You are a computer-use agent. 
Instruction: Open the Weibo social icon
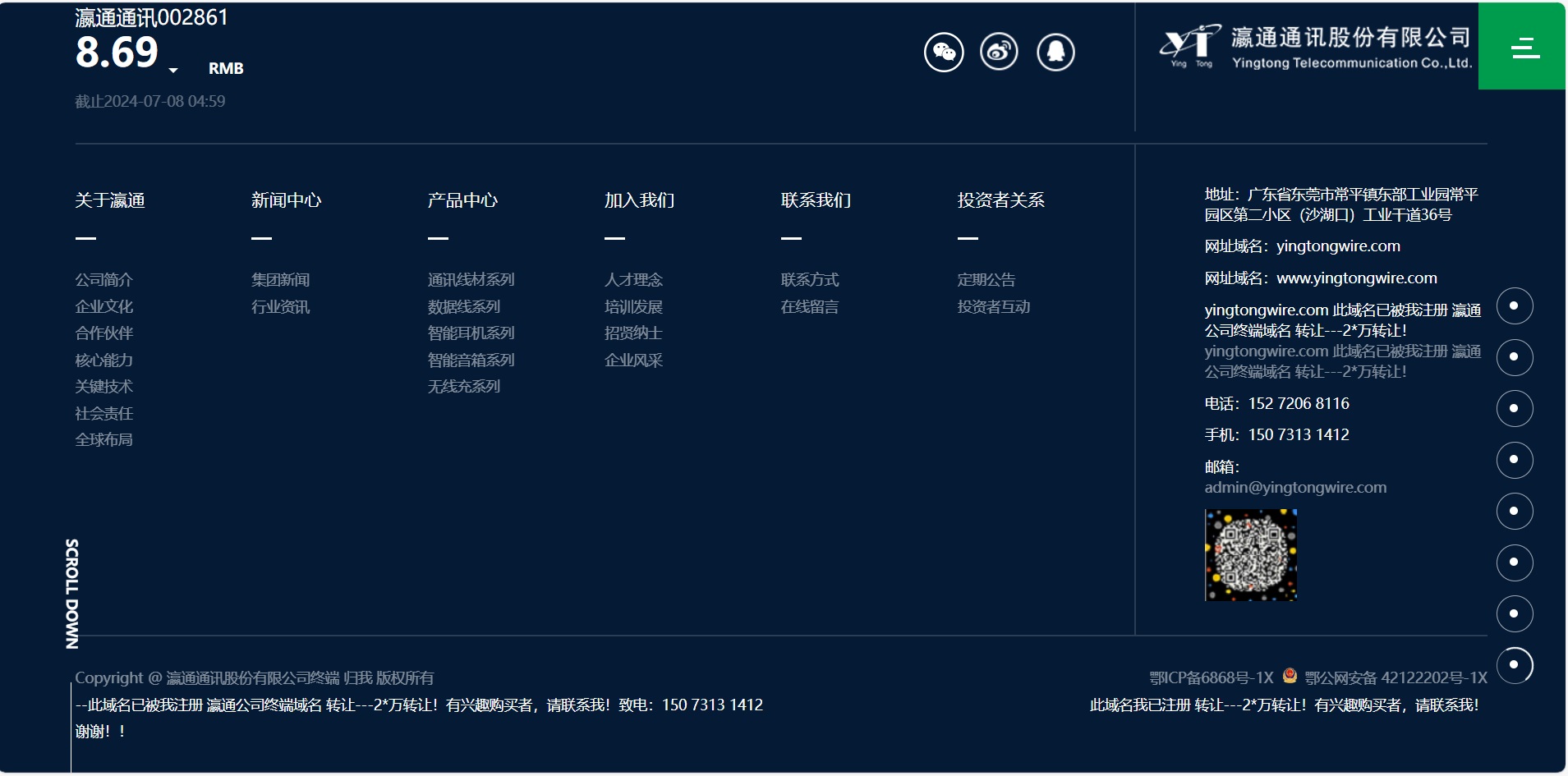tap(999, 52)
